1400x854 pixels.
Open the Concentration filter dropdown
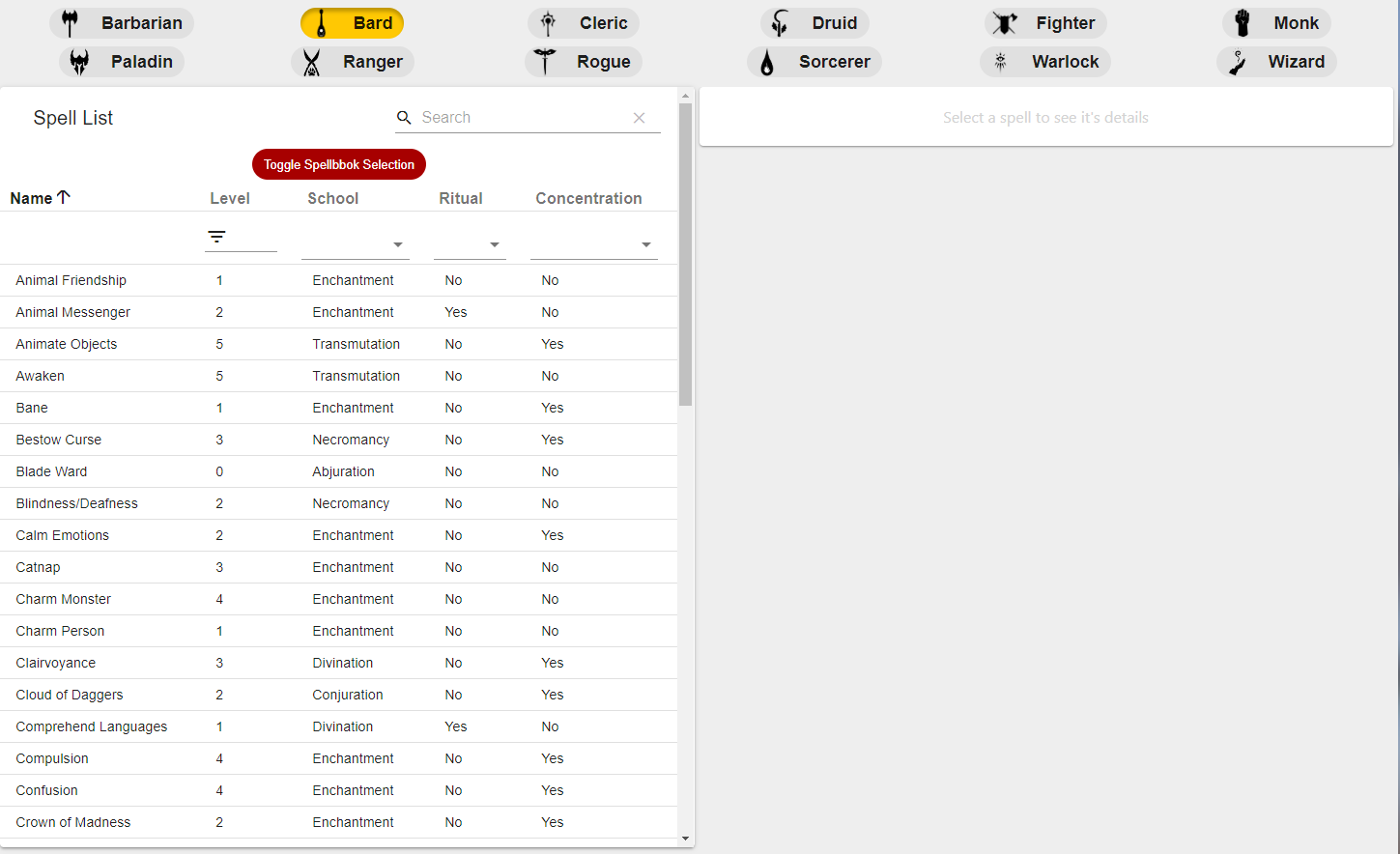(x=645, y=245)
